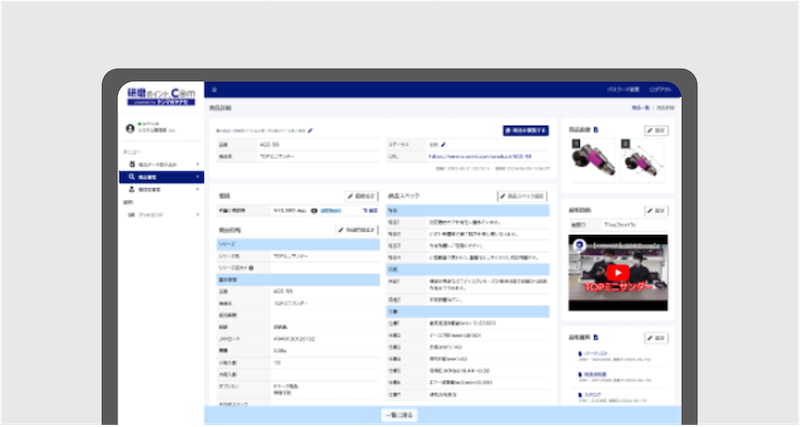Expand the access log sidebar menu
The image size is (800, 427).
coord(196,213)
